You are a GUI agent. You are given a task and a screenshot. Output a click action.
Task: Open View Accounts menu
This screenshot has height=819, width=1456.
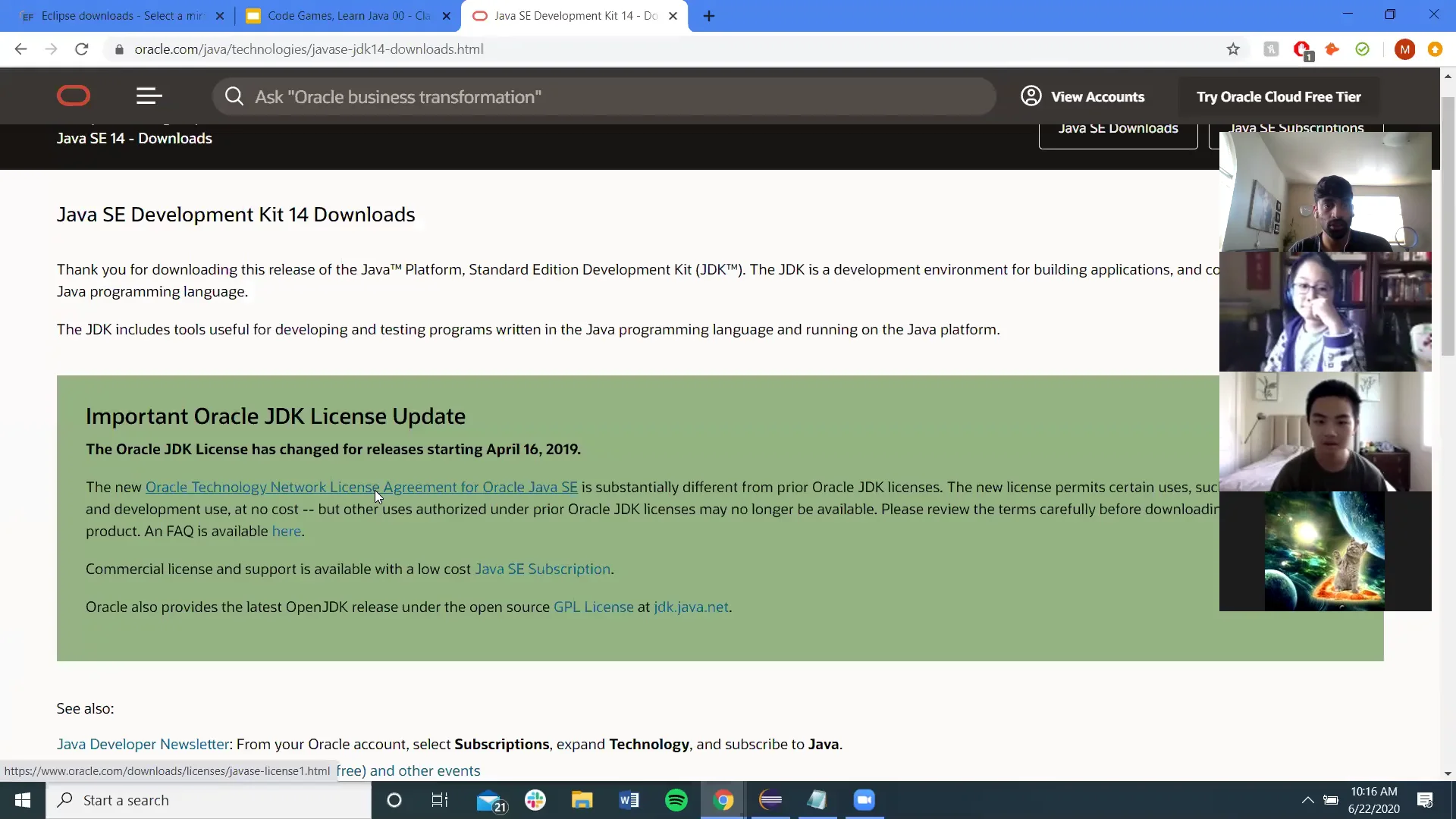pos(1083,97)
